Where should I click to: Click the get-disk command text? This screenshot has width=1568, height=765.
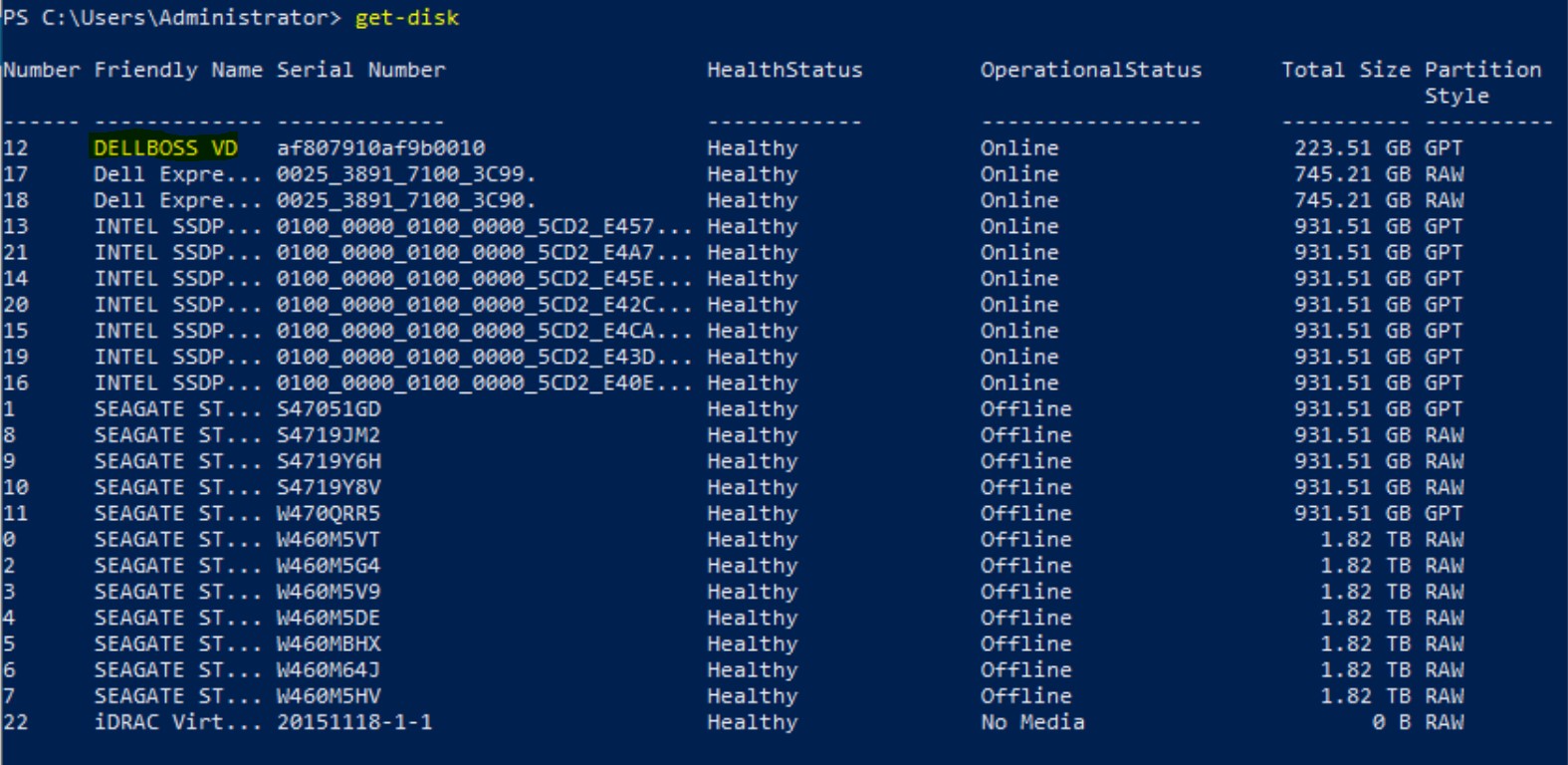(406, 18)
